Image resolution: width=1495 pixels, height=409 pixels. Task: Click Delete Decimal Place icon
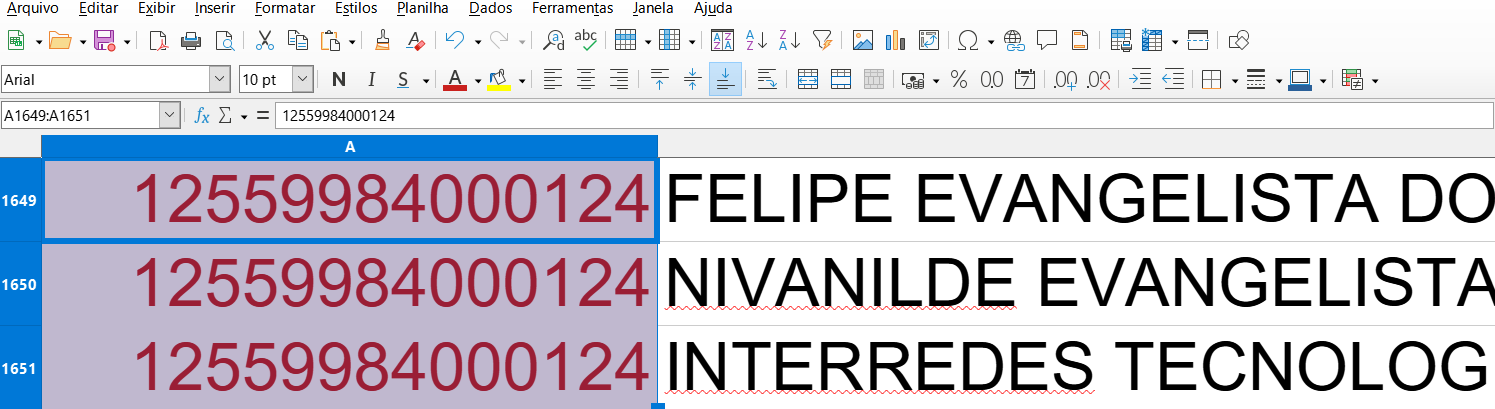[1099, 80]
